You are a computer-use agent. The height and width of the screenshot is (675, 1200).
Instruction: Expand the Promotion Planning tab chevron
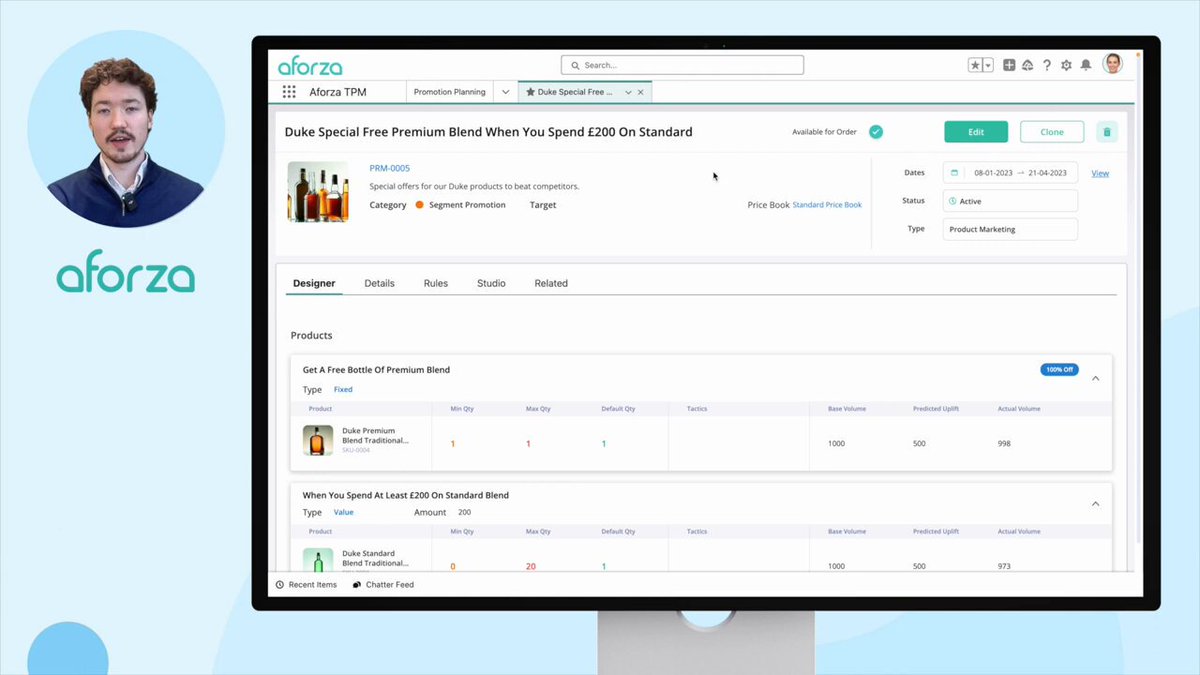coord(506,92)
